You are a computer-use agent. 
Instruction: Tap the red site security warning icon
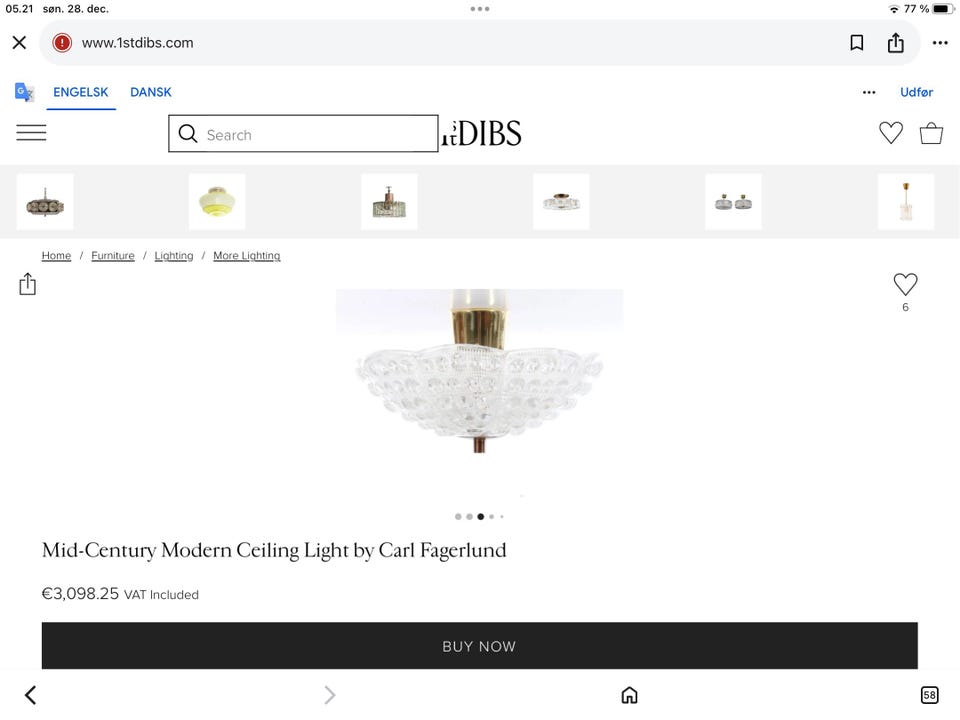point(62,43)
